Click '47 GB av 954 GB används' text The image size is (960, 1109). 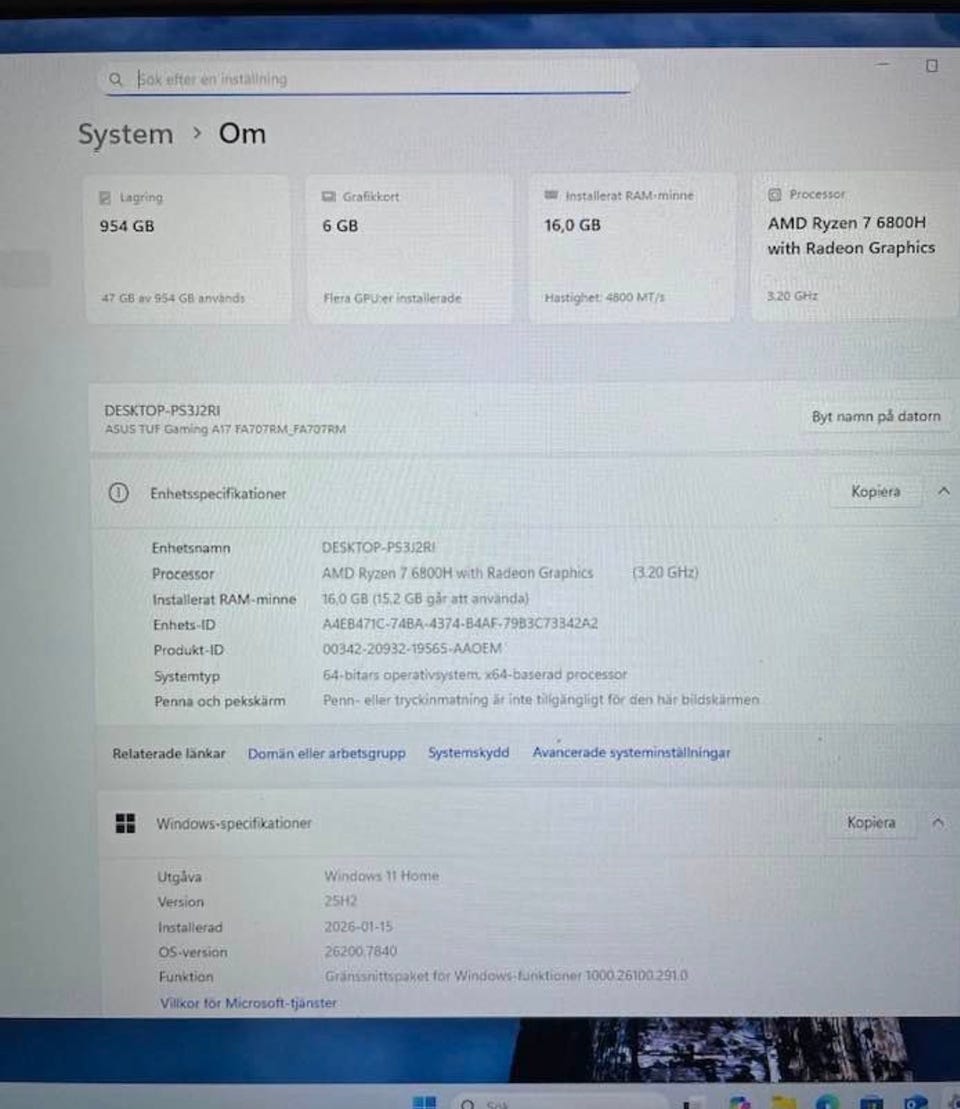click(x=173, y=298)
